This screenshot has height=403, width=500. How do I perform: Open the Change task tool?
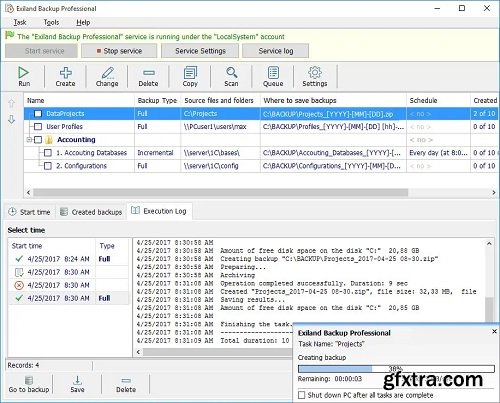(107, 77)
